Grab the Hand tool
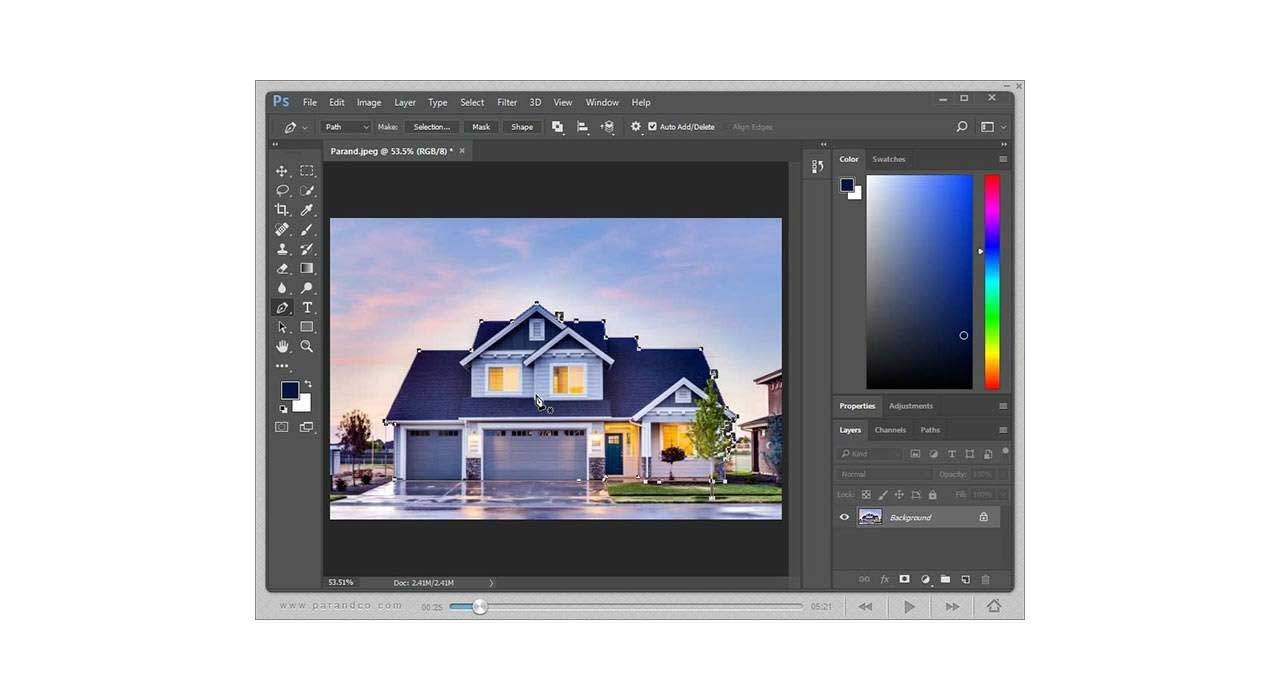Image resolution: width=1280 pixels, height=700 pixels. (283, 347)
